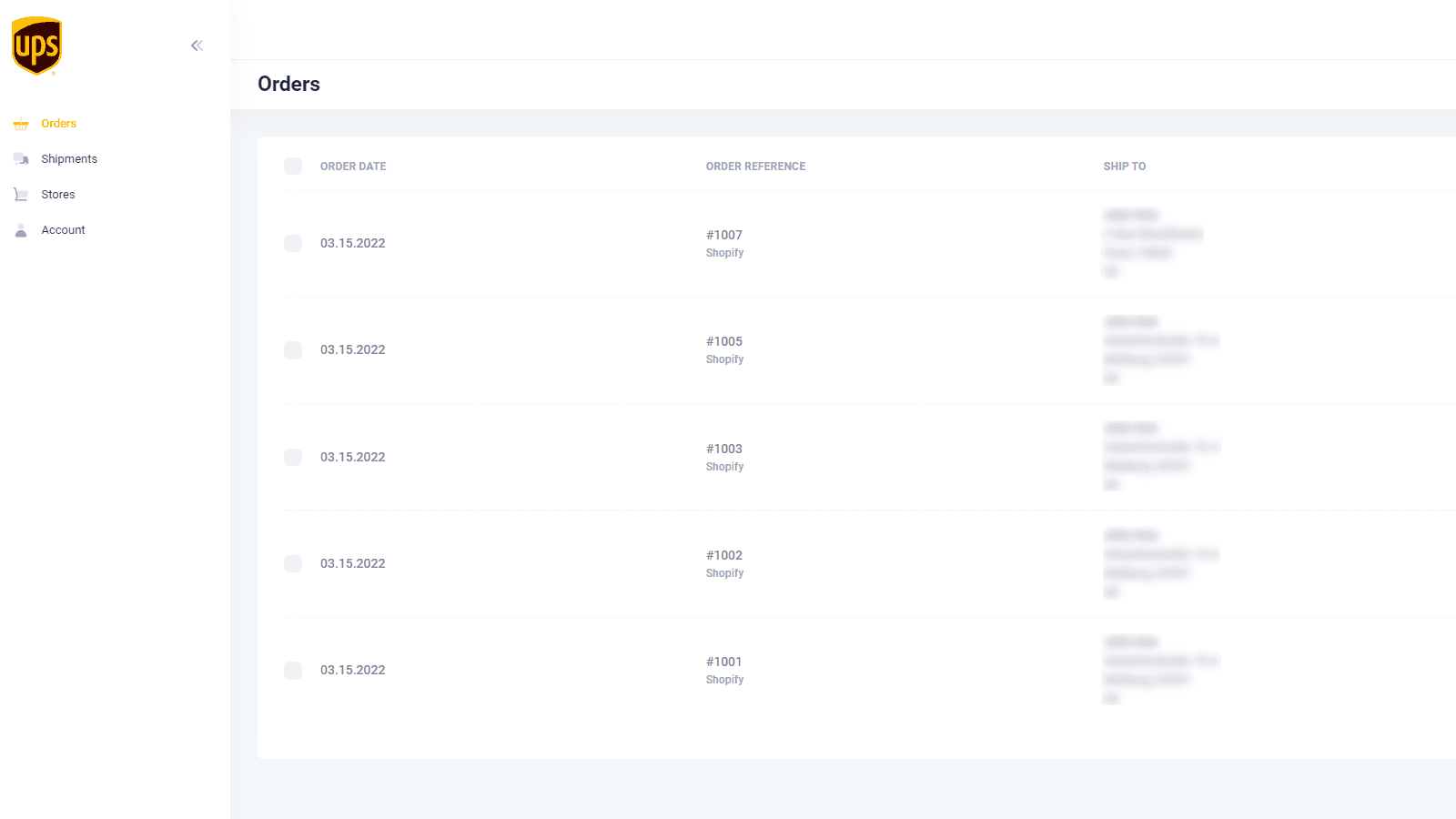This screenshot has width=1456, height=819.
Task: Open the Shipments menu item
Action: click(69, 159)
